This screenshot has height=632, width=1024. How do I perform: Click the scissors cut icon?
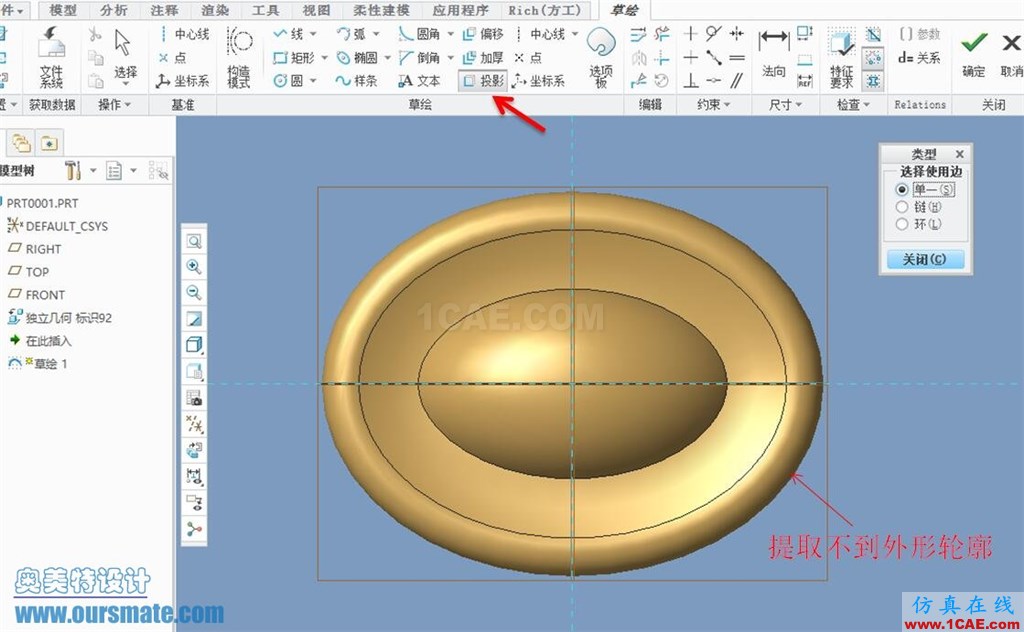tap(95, 35)
